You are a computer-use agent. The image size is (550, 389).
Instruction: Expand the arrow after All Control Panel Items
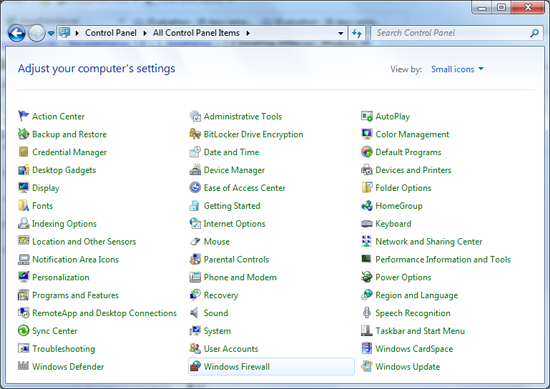point(248,33)
